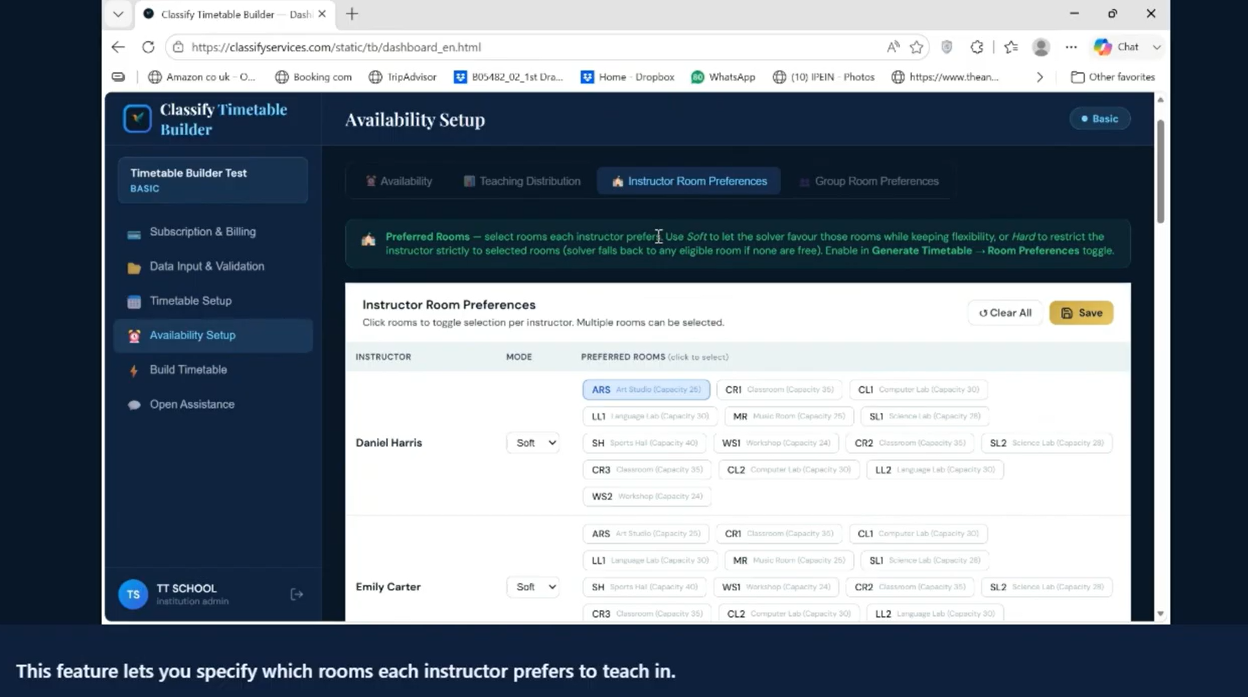Switch to Teaching Distribution tab

point(521,181)
